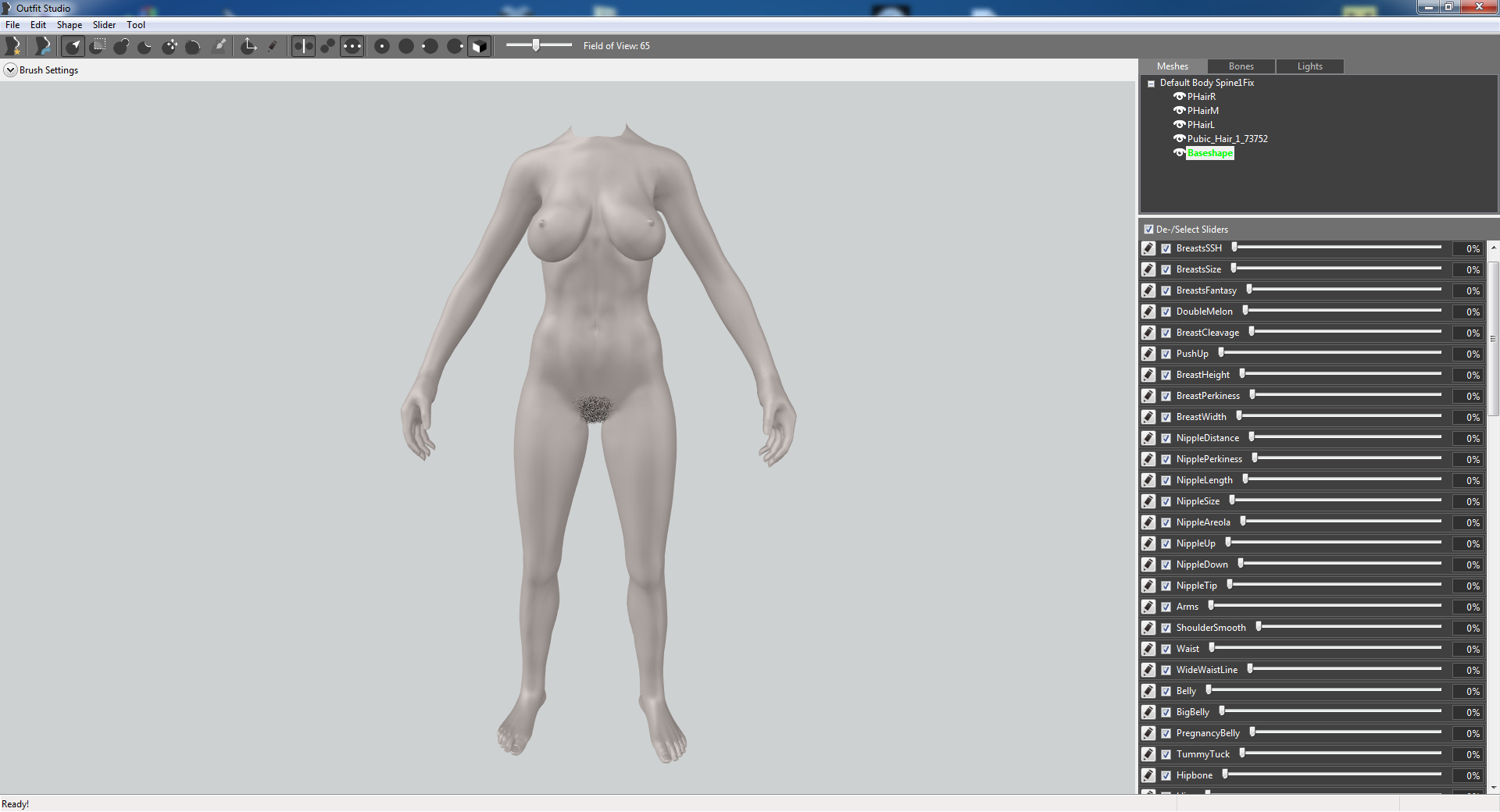
Task: Toggle the BigBelly checkbox
Action: pos(1166,712)
